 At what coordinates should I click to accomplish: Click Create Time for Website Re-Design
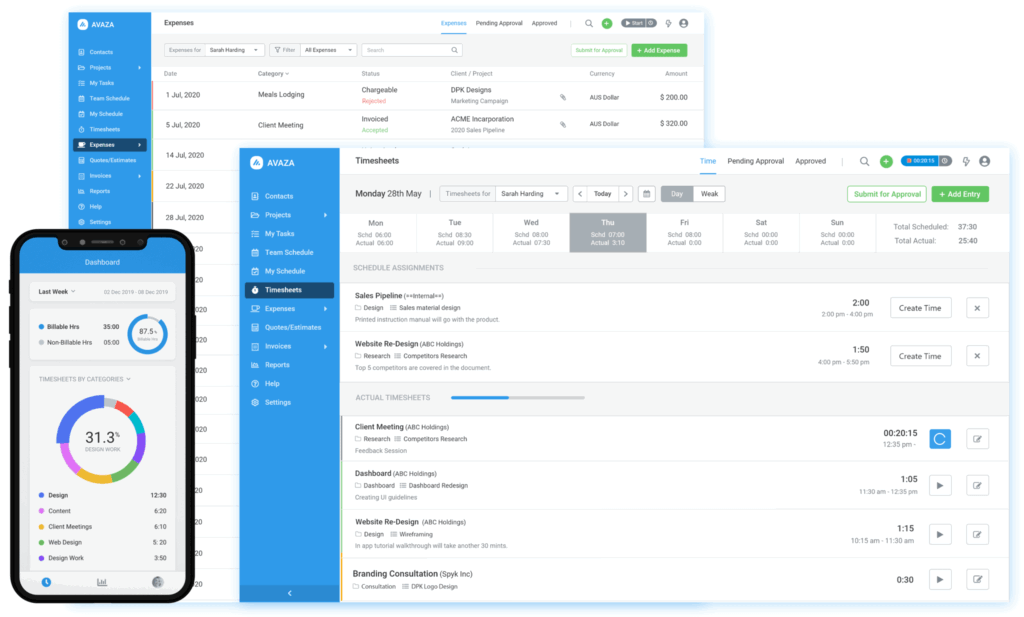[x=920, y=356]
